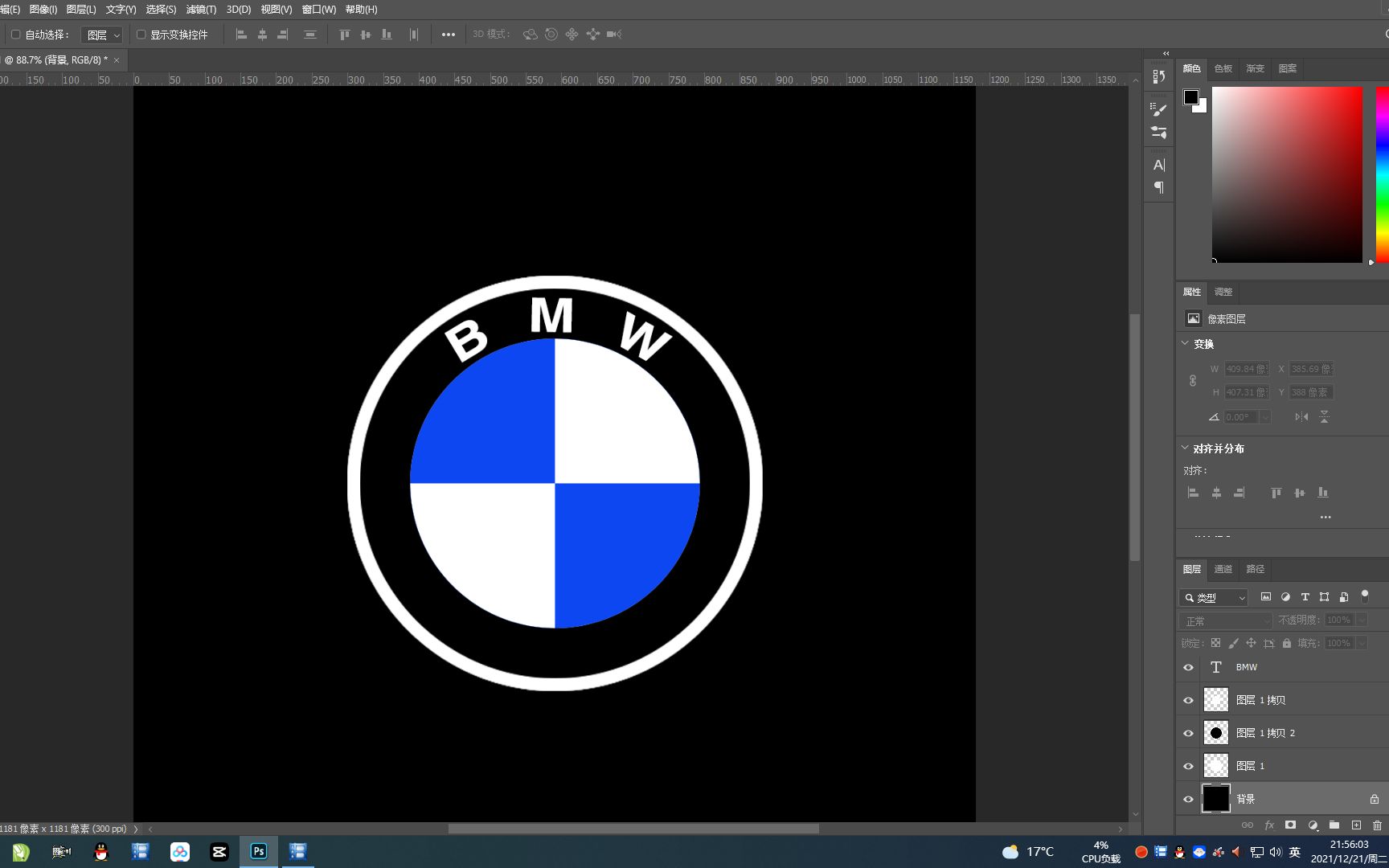Click the 图层 1 拷贝 2 layer thumbnail

click(1215, 733)
